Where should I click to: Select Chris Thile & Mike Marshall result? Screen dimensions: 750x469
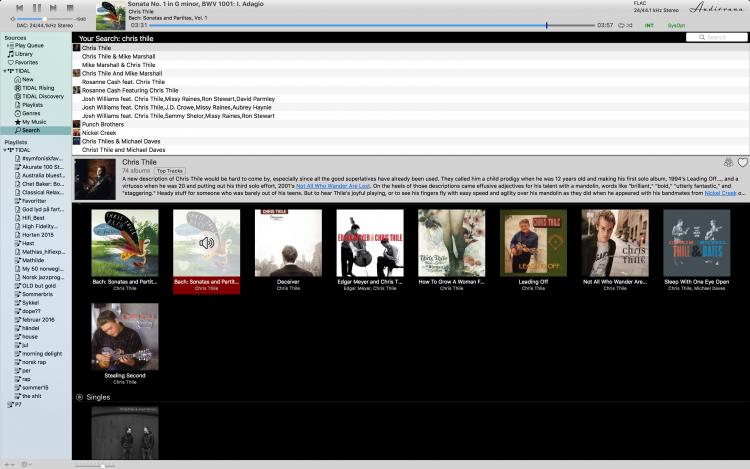[x=410, y=56]
